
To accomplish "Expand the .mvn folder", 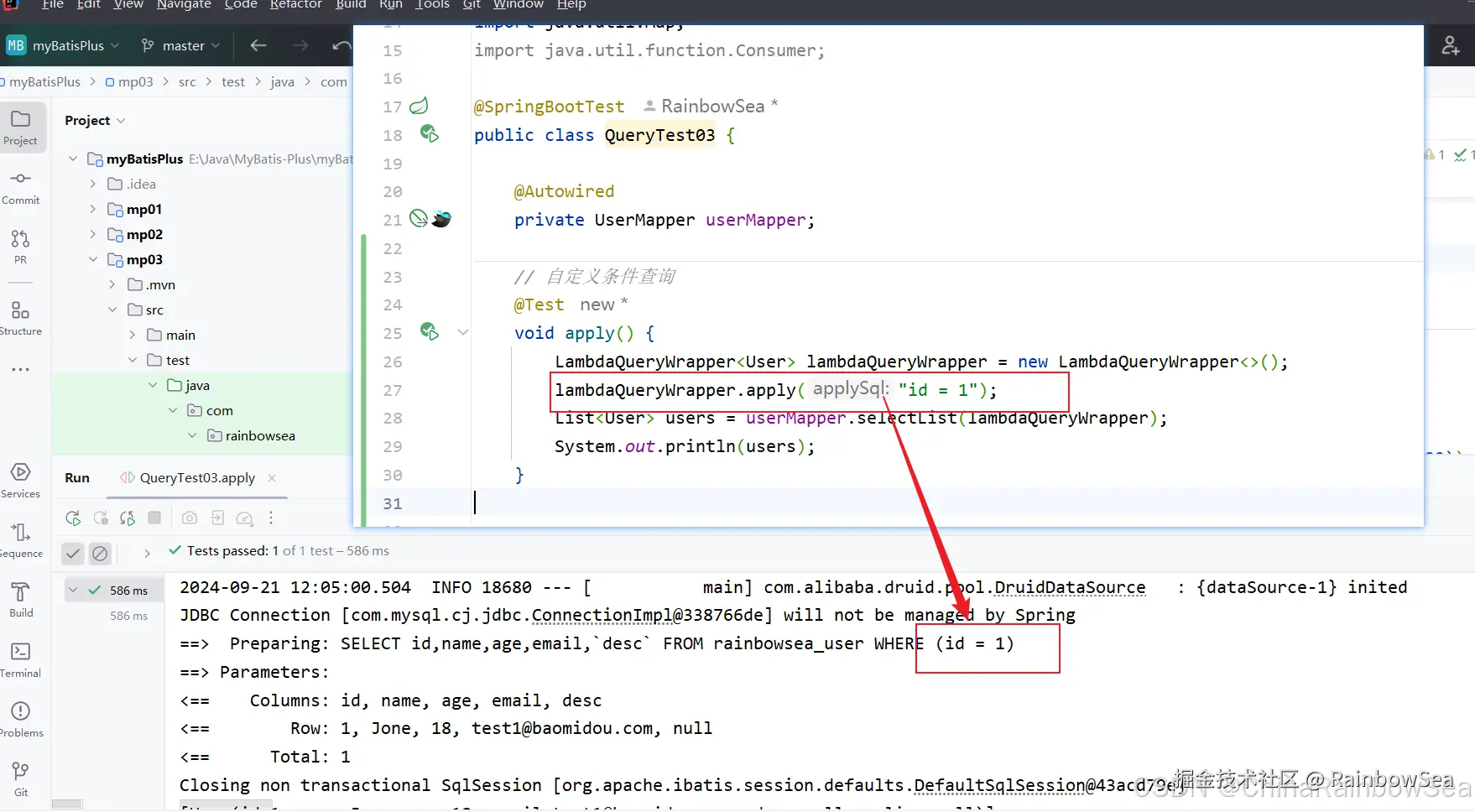I will (112, 284).
